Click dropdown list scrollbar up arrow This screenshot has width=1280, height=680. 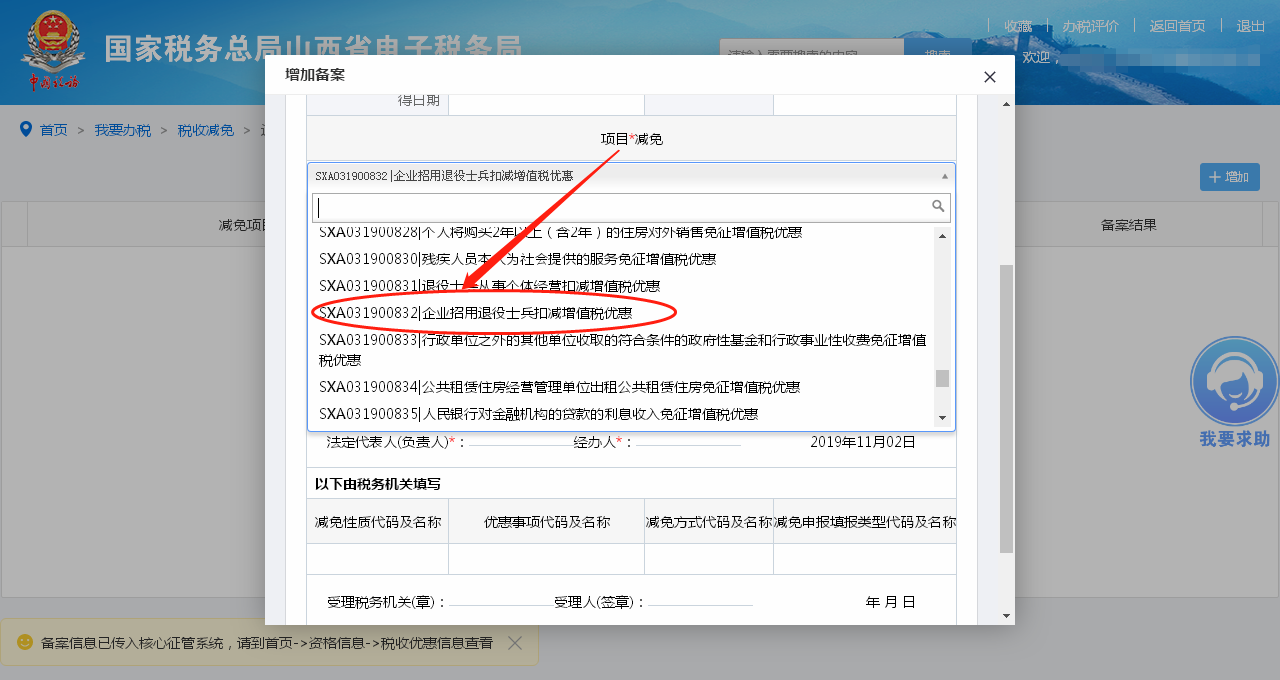tap(942, 235)
